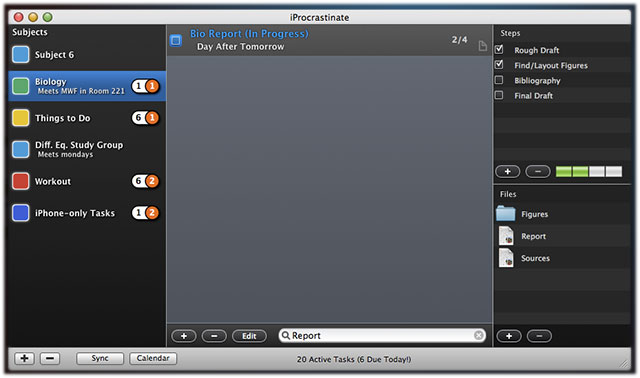Image resolution: width=640 pixels, height=378 pixels.
Task: Remove selected task with minus button
Action: 214,336
